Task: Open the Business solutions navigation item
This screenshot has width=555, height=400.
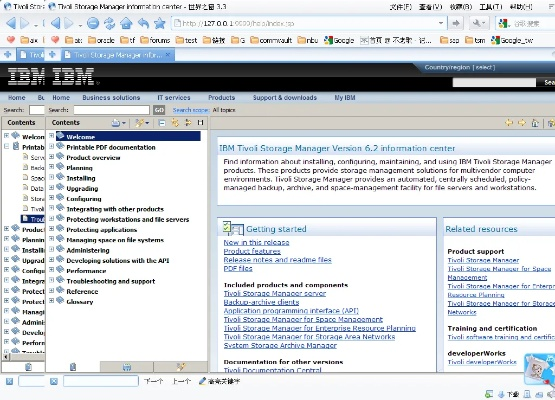Action: [x=111, y=98]
